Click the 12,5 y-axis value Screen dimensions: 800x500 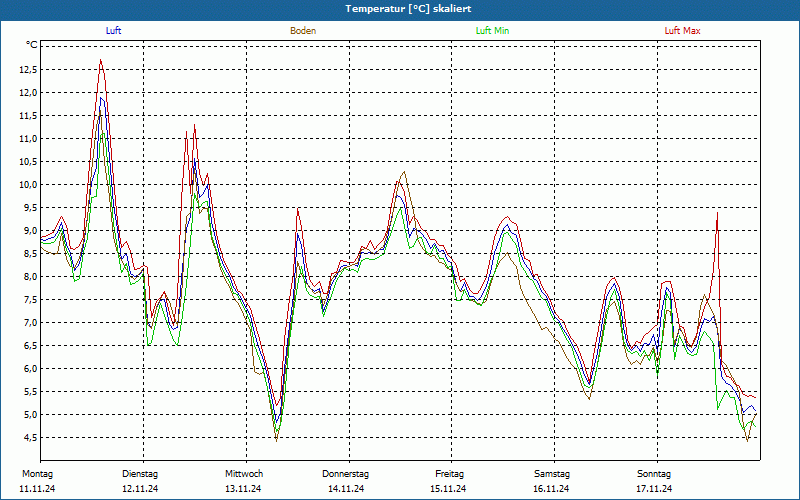click(x=28, y=70)
